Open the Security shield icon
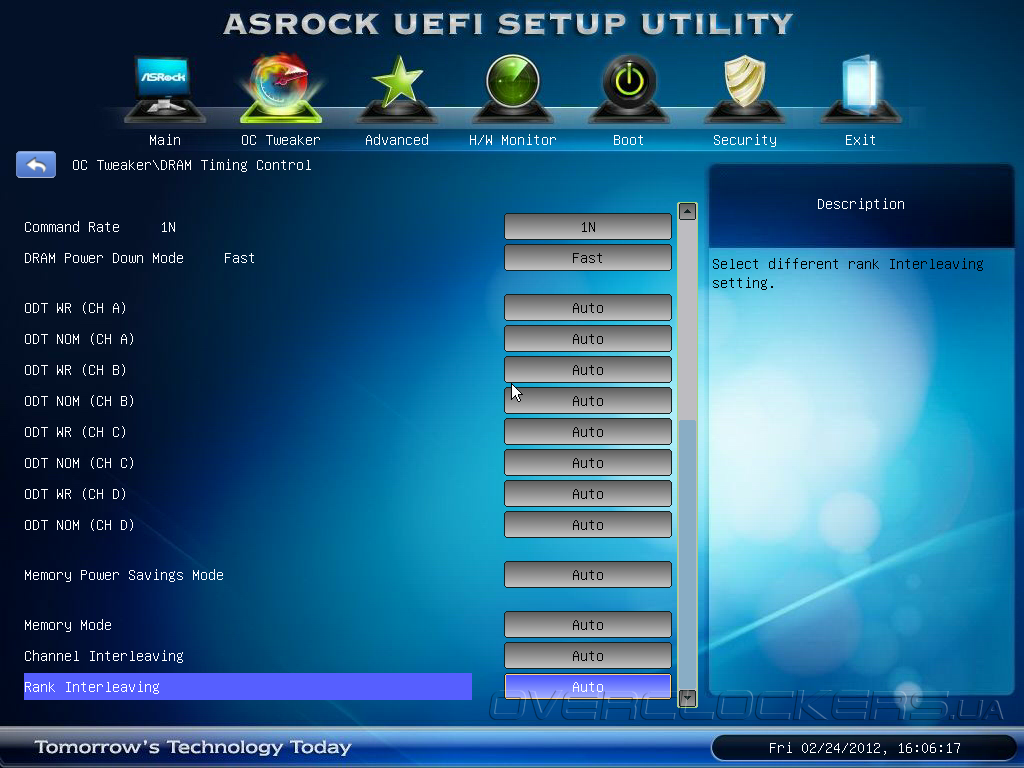Screen dimensions: 1024x768 (744, 89)
